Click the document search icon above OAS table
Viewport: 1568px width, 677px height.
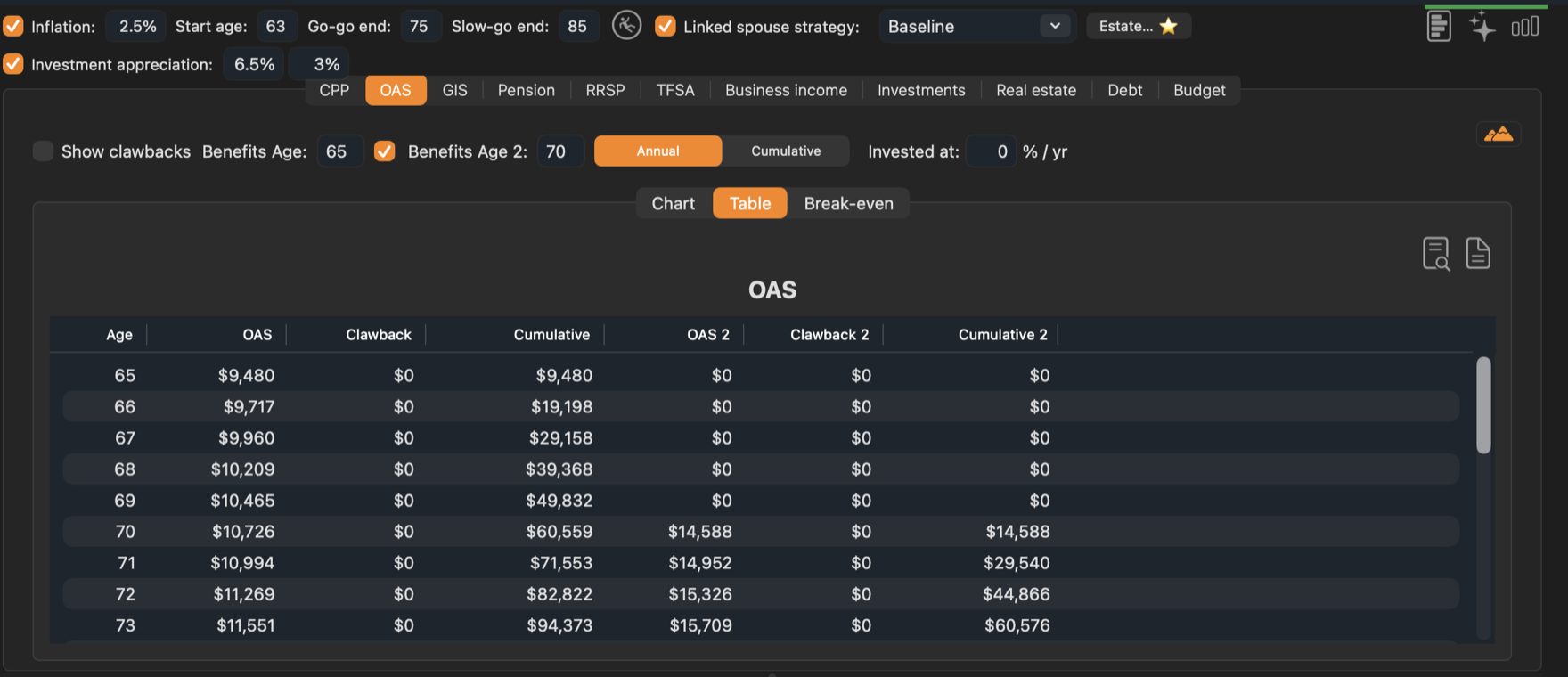tap(1436, 254)
